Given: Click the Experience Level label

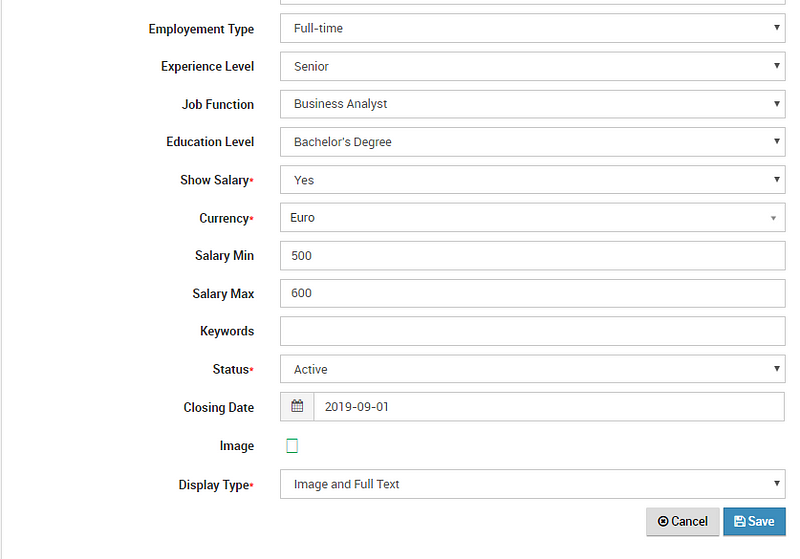Looking at the screenshot, I should (207, 67).
